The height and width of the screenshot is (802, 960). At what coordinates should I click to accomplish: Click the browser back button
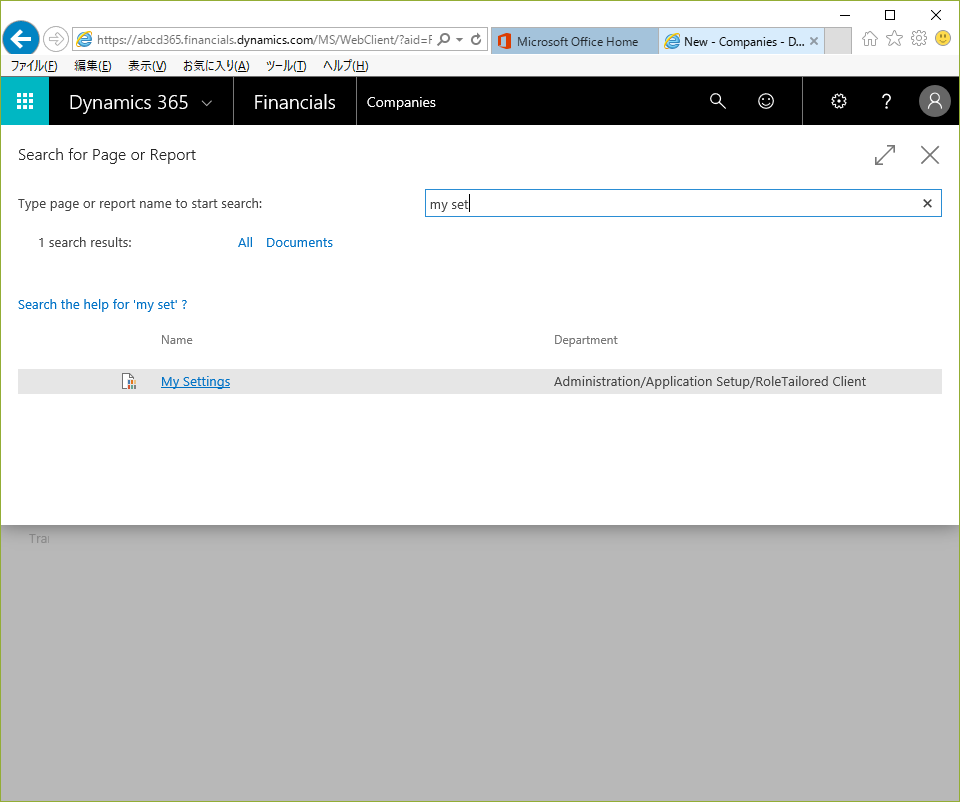20,40
